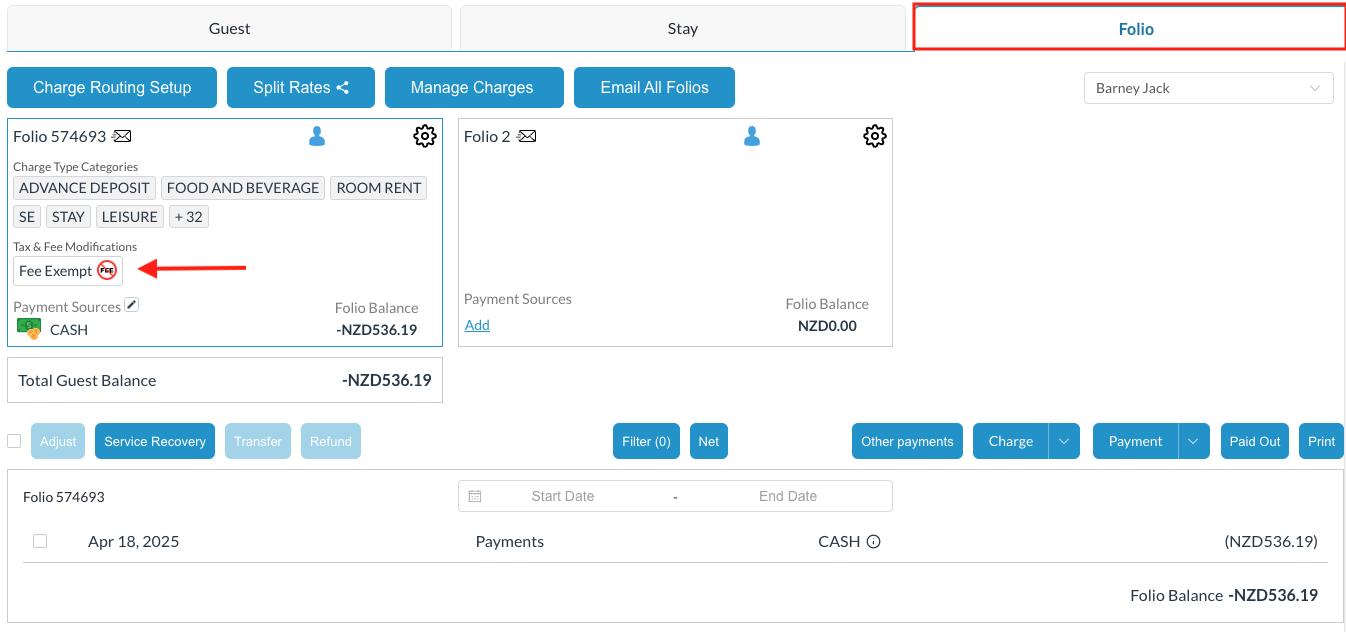Click the person icon on Folio 2
Viewport: 1346px width, 634px height.
click(752, 136)
